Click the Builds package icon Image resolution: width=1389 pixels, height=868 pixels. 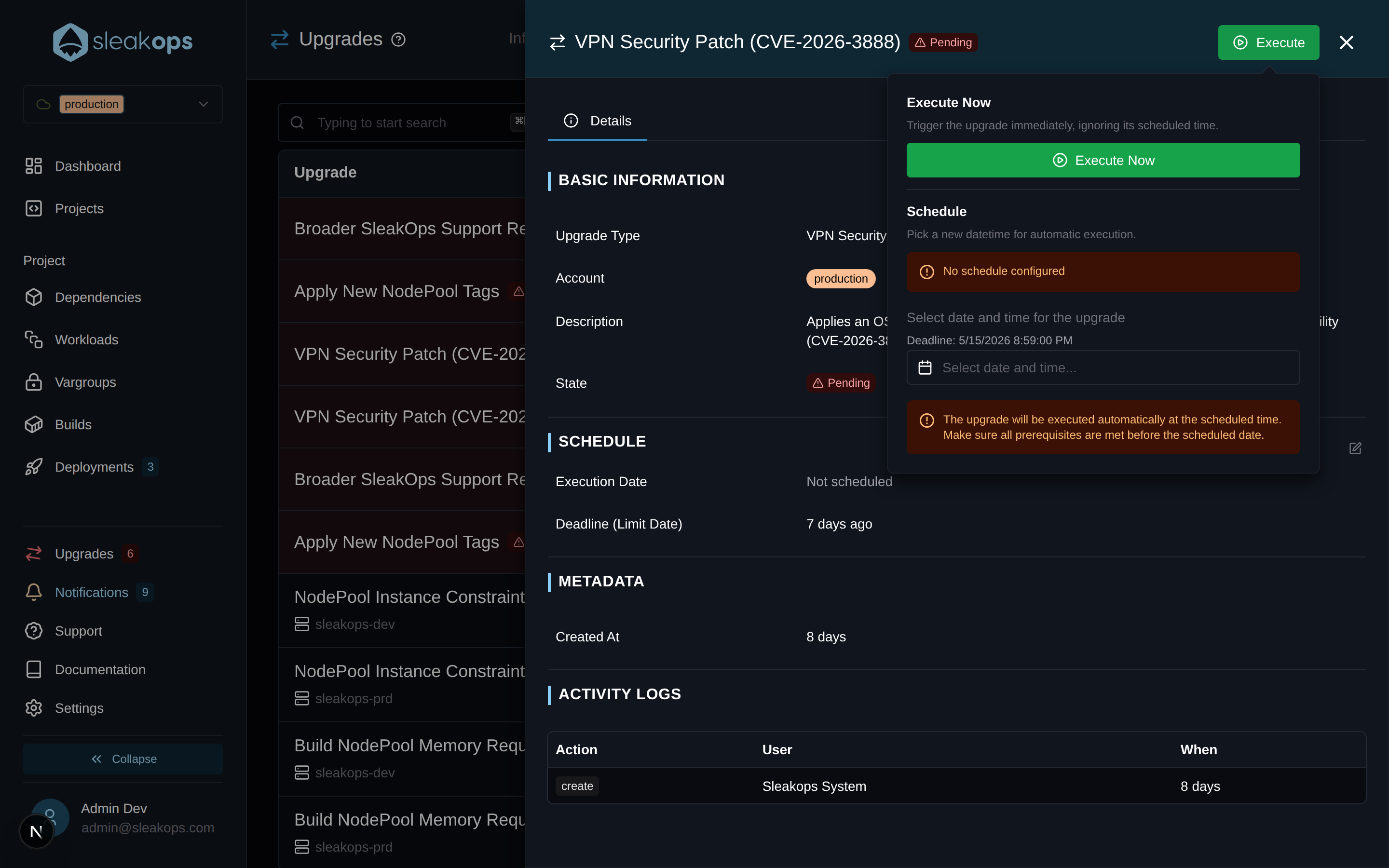(x=34, y=425)
